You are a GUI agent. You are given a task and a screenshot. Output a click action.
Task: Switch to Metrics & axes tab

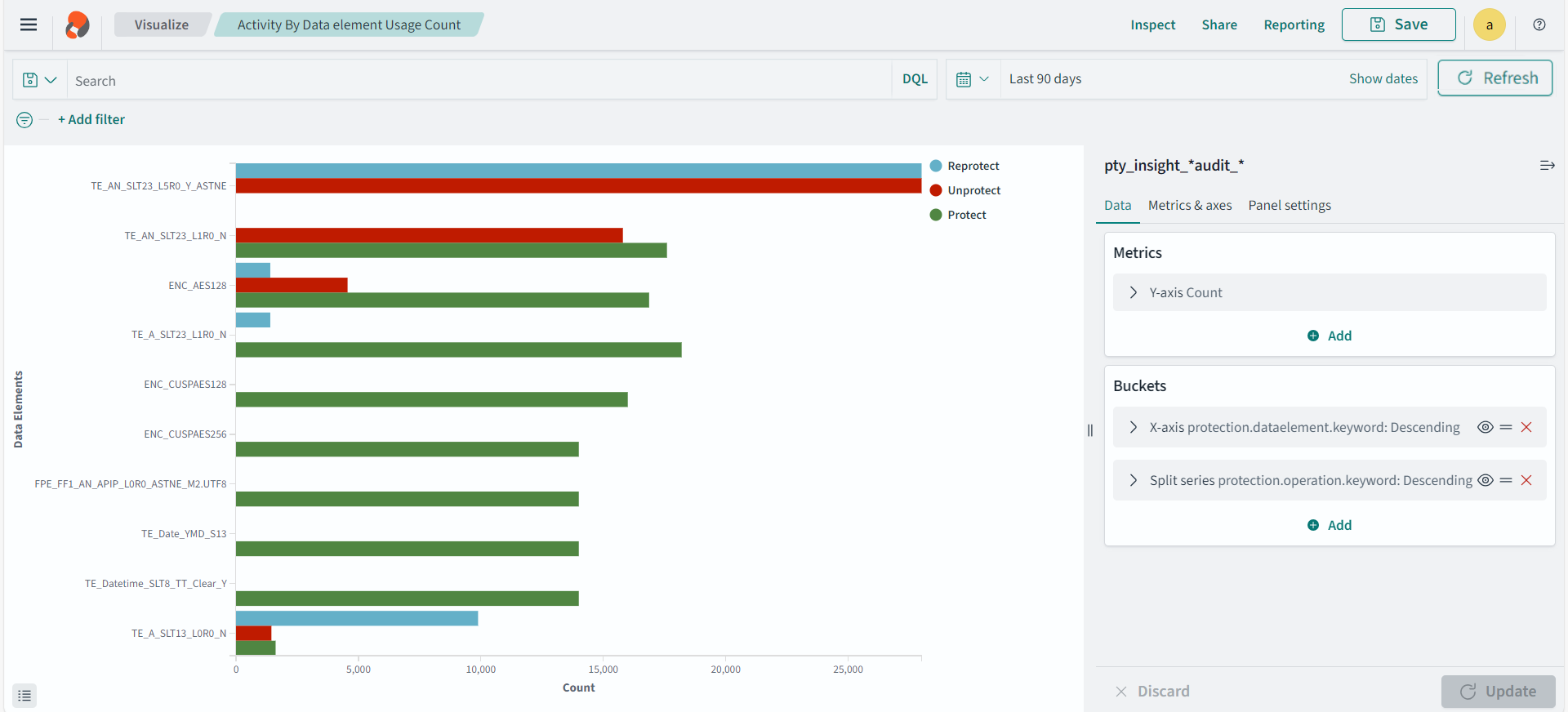[x=1189, y=206]
